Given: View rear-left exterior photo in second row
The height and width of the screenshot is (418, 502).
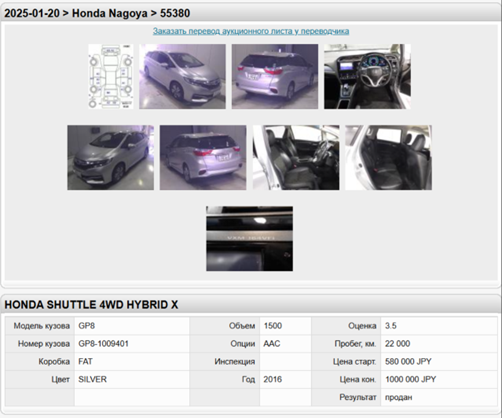Looking at the screenshot, I should point(203,158).
